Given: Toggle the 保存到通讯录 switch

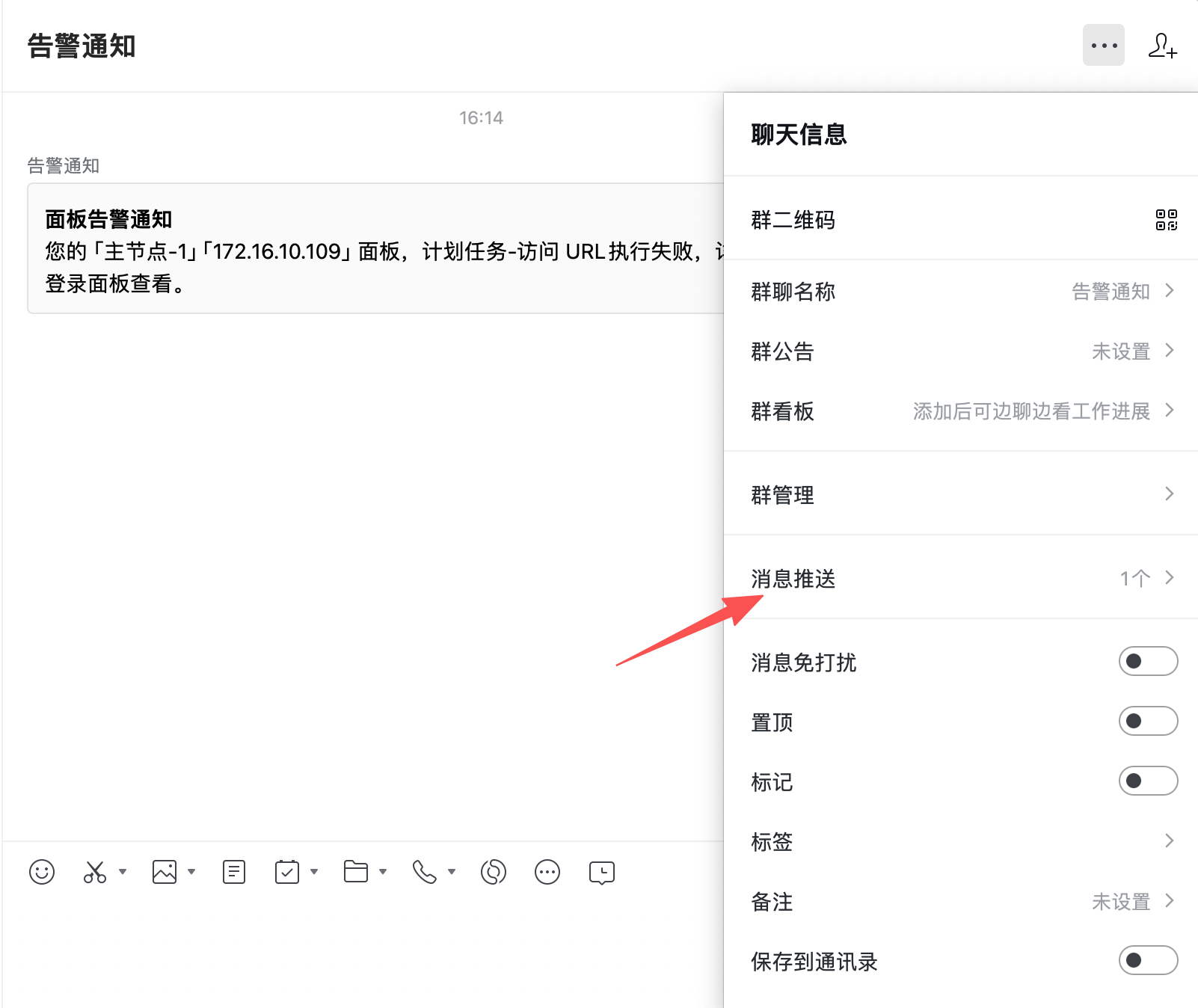Looking at the screenshot, I should click(x=1148, y=960).
